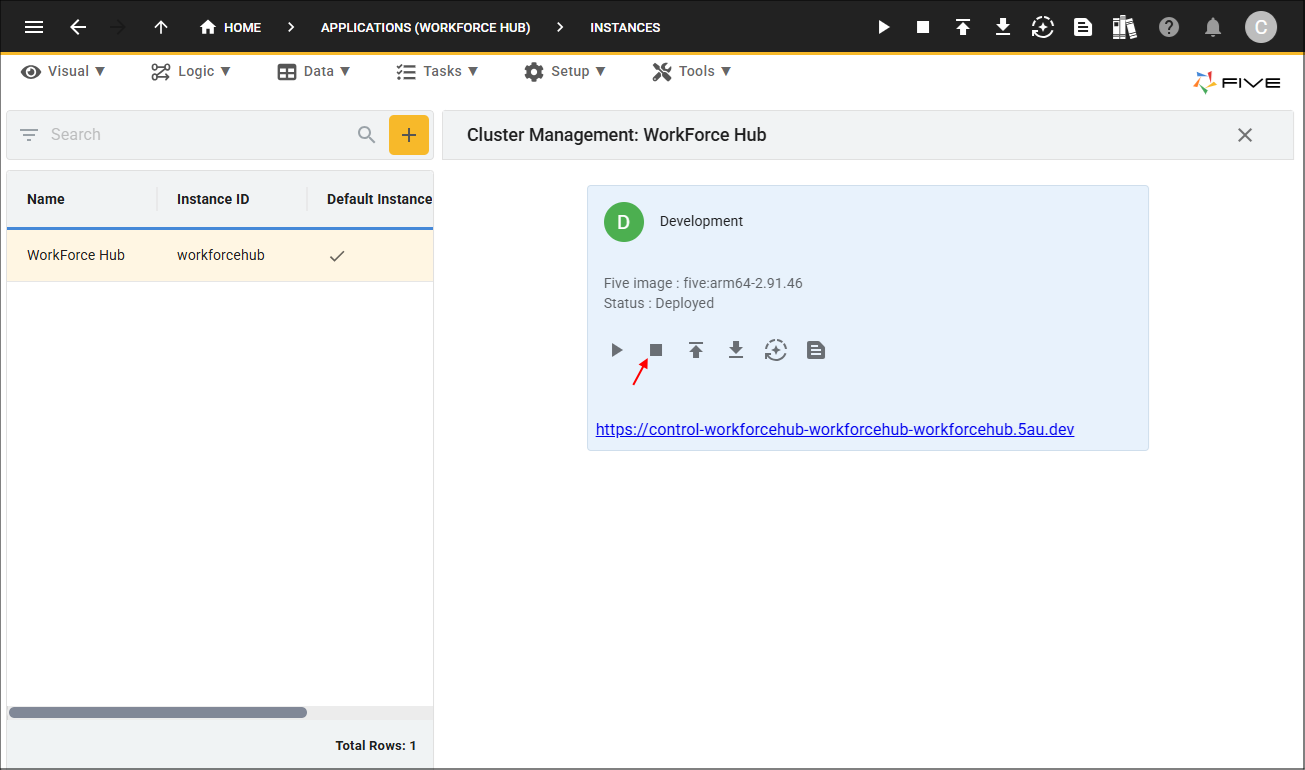The height and width of the screenshot is (770, 1305).
Task: Click the default instance checkmark
Action: (x=337, y=256)
